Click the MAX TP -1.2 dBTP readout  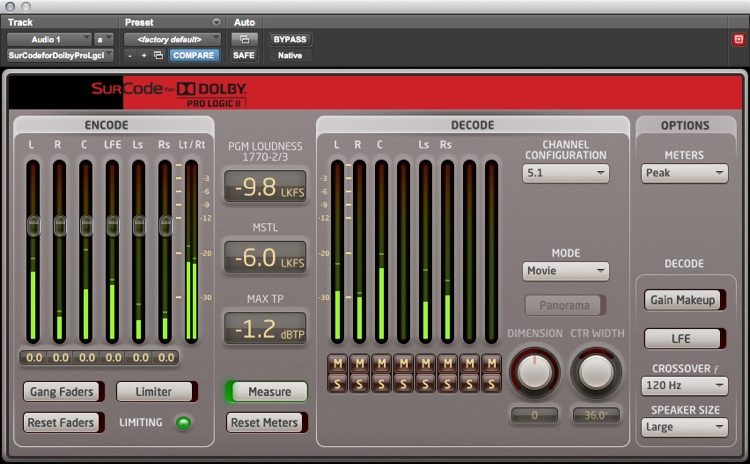click(x=265, y=329)
